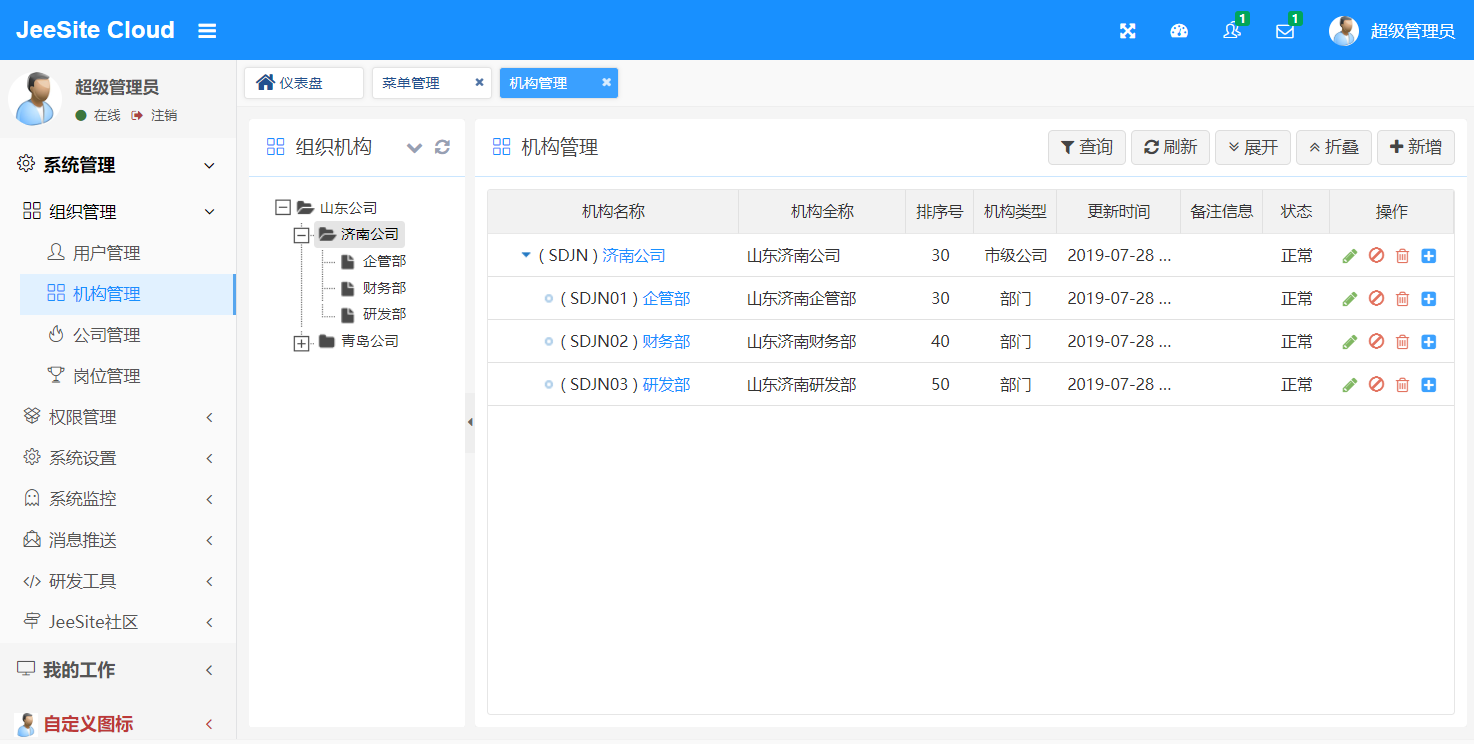Screen dimensions: 1474x744
Task: Expand the JeeSite社区 menu
Action: 118,622
